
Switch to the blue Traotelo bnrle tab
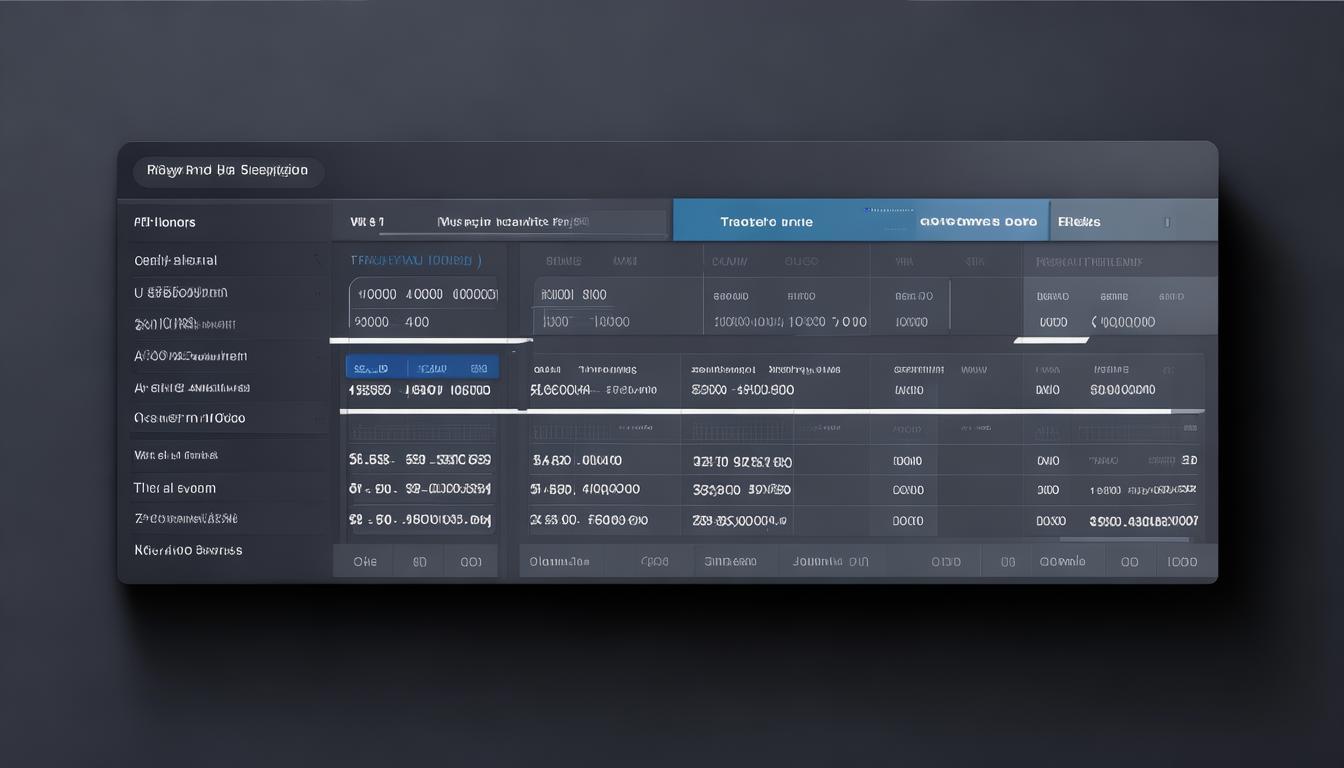[x=766, y=222]
